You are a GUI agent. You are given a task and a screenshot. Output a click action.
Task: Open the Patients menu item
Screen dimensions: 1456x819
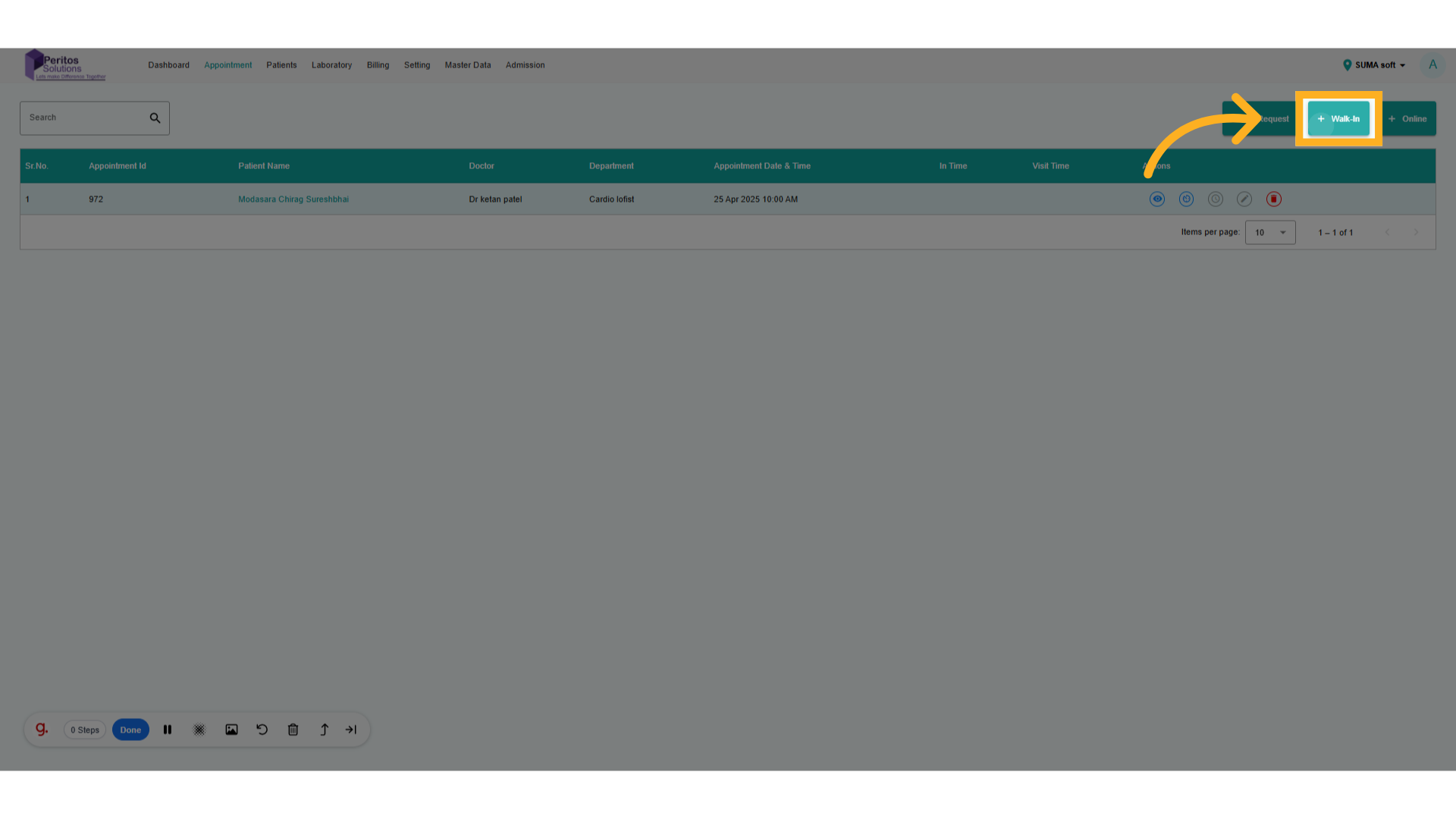tap(281, 65)
